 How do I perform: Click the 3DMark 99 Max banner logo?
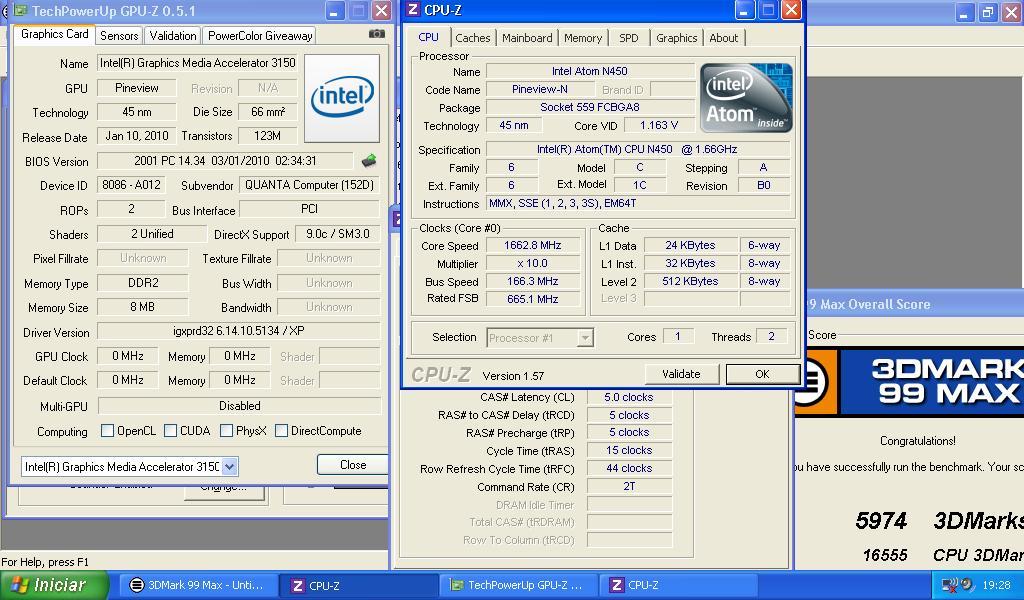[909, 383]
